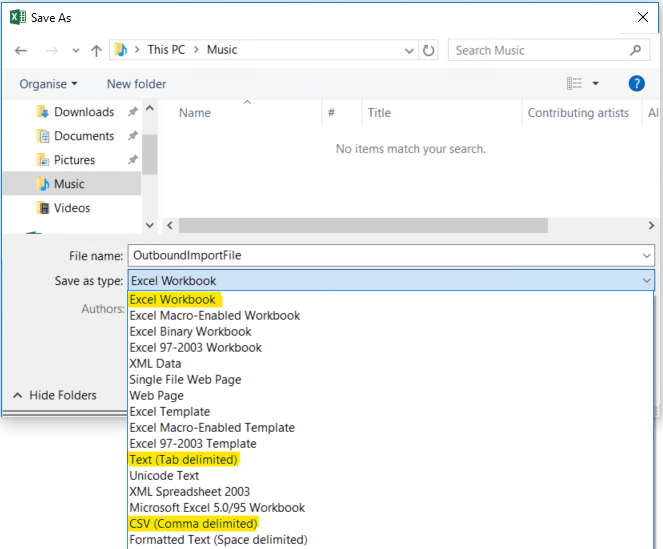Sort by the # column header

pyautogui.click(x=331, y=113)
